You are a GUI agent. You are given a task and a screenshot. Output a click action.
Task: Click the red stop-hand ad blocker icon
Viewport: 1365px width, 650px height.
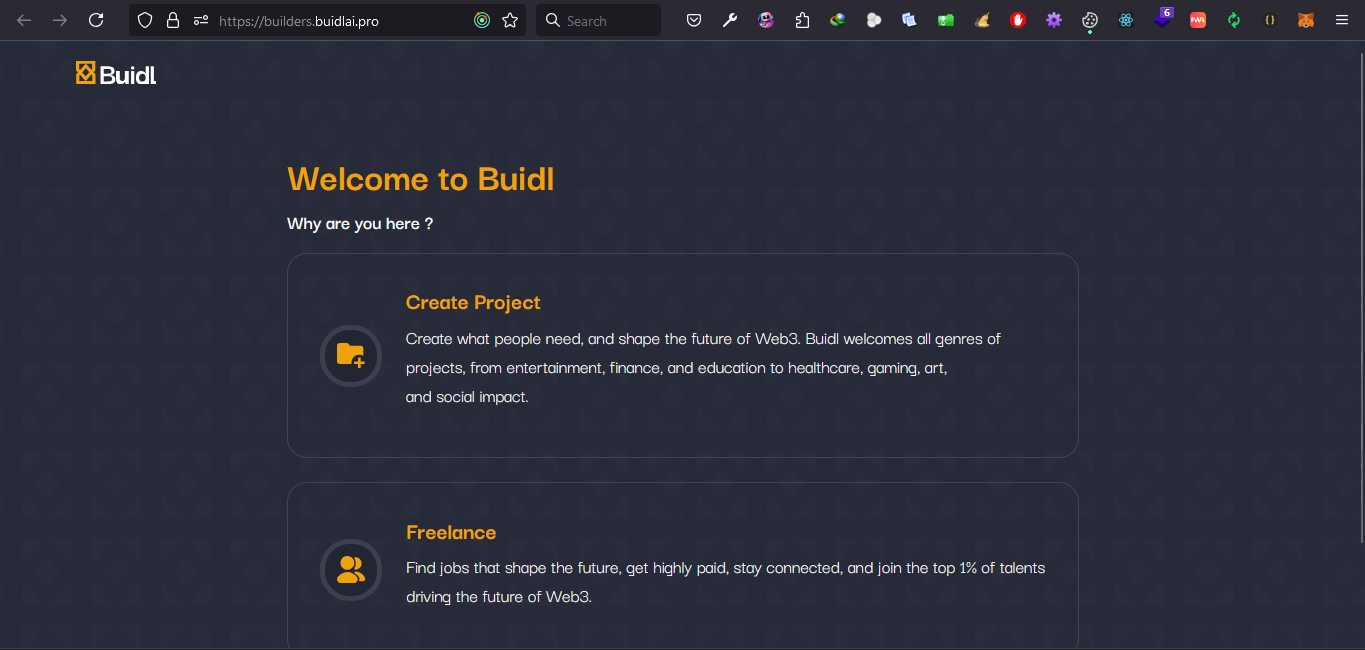pyautogui.click(x=1018, y=20)
